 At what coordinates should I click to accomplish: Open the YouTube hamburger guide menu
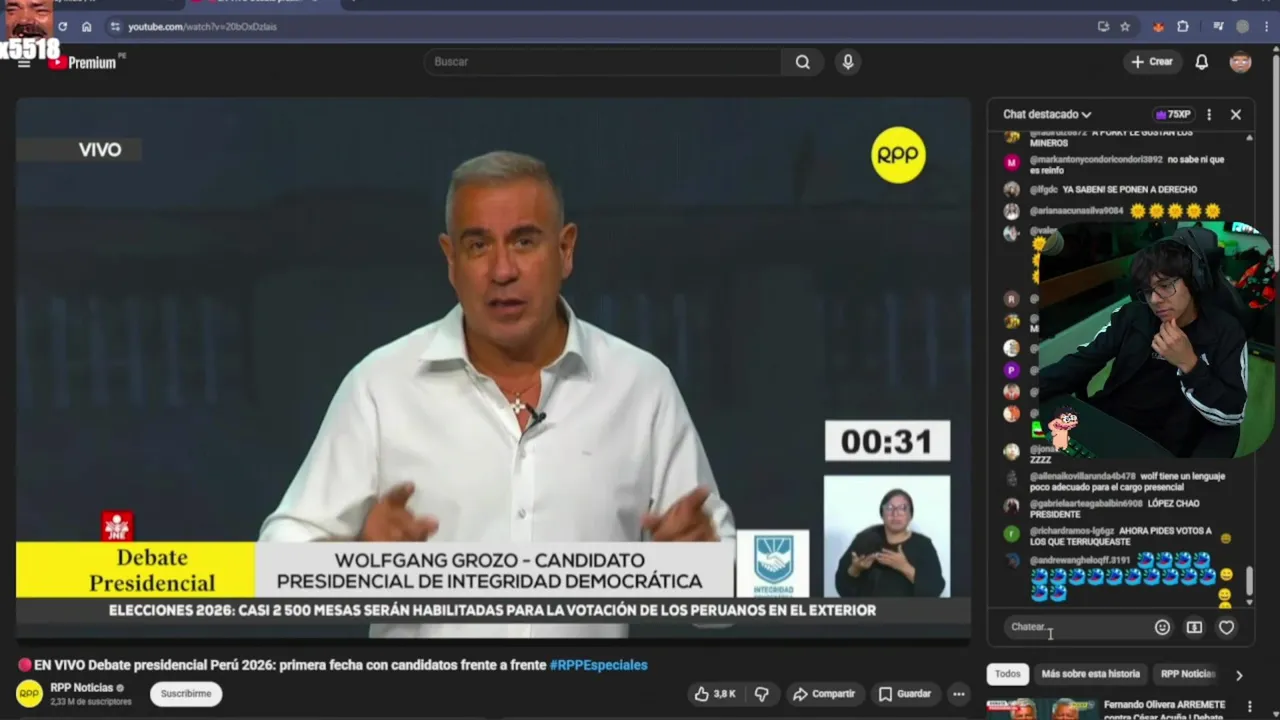click(24, 63)
